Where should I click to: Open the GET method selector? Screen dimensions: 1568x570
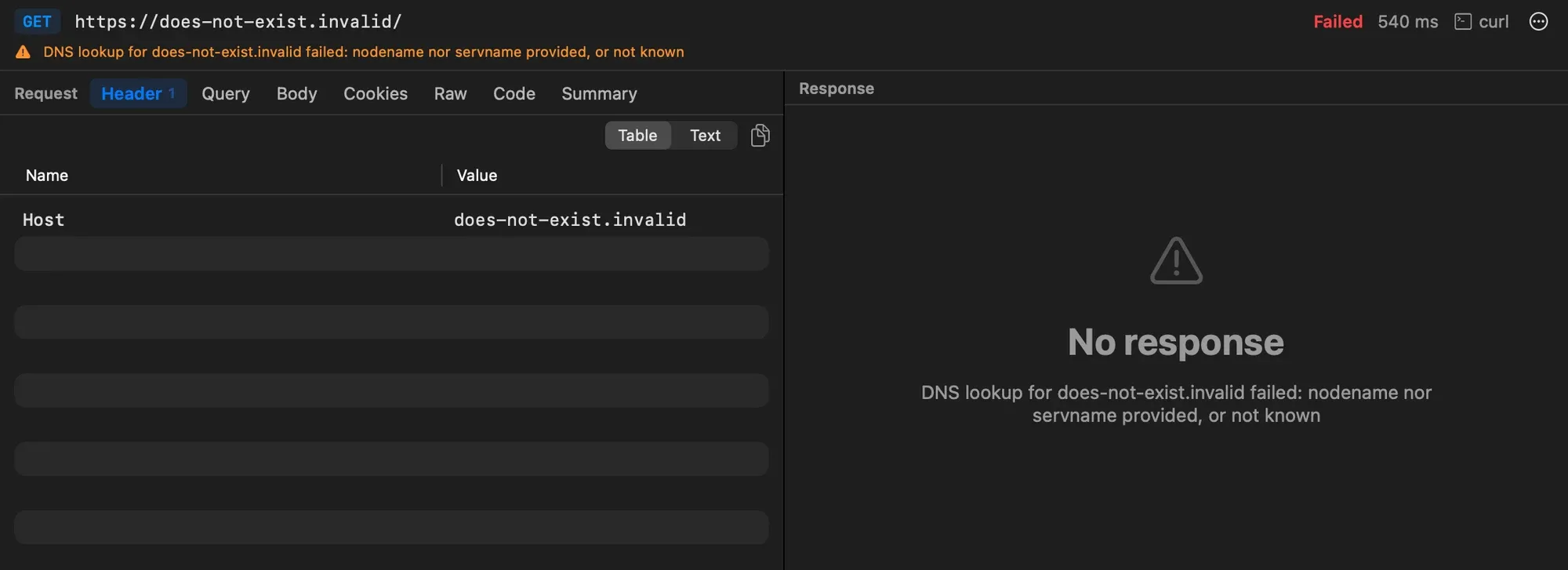tap(37, 22)
